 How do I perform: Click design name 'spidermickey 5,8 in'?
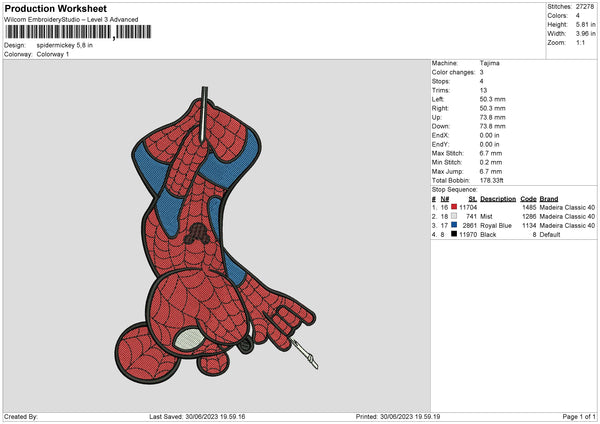[x=65, y=45]
